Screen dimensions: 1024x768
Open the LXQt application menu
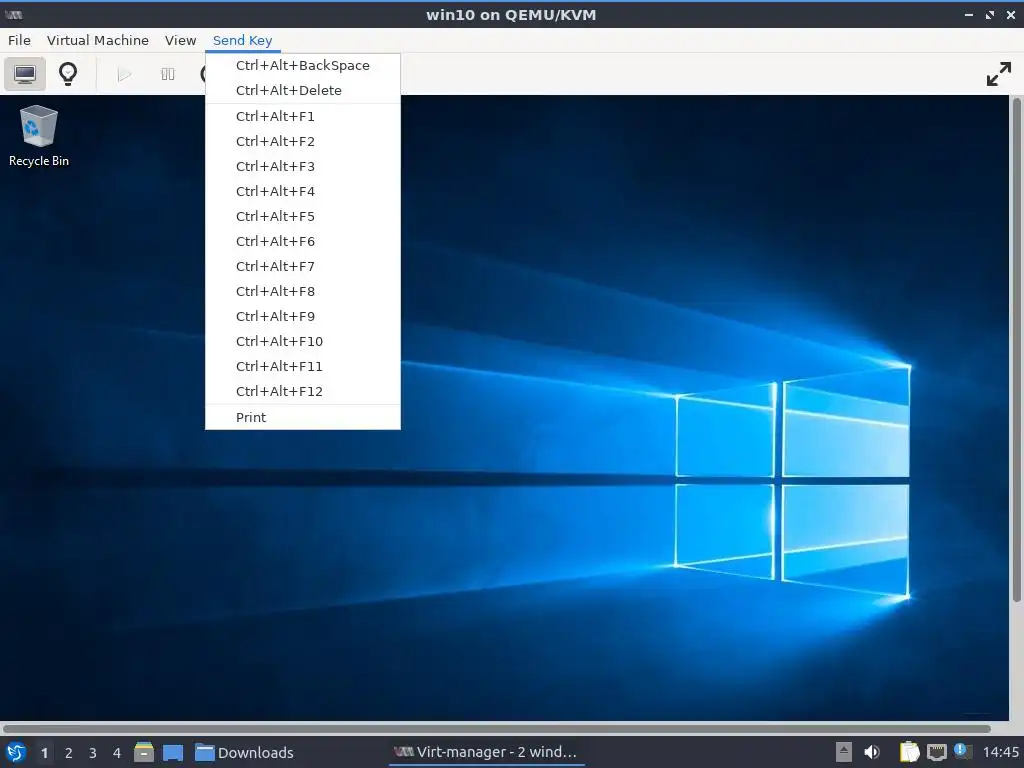tap(15, 752)
